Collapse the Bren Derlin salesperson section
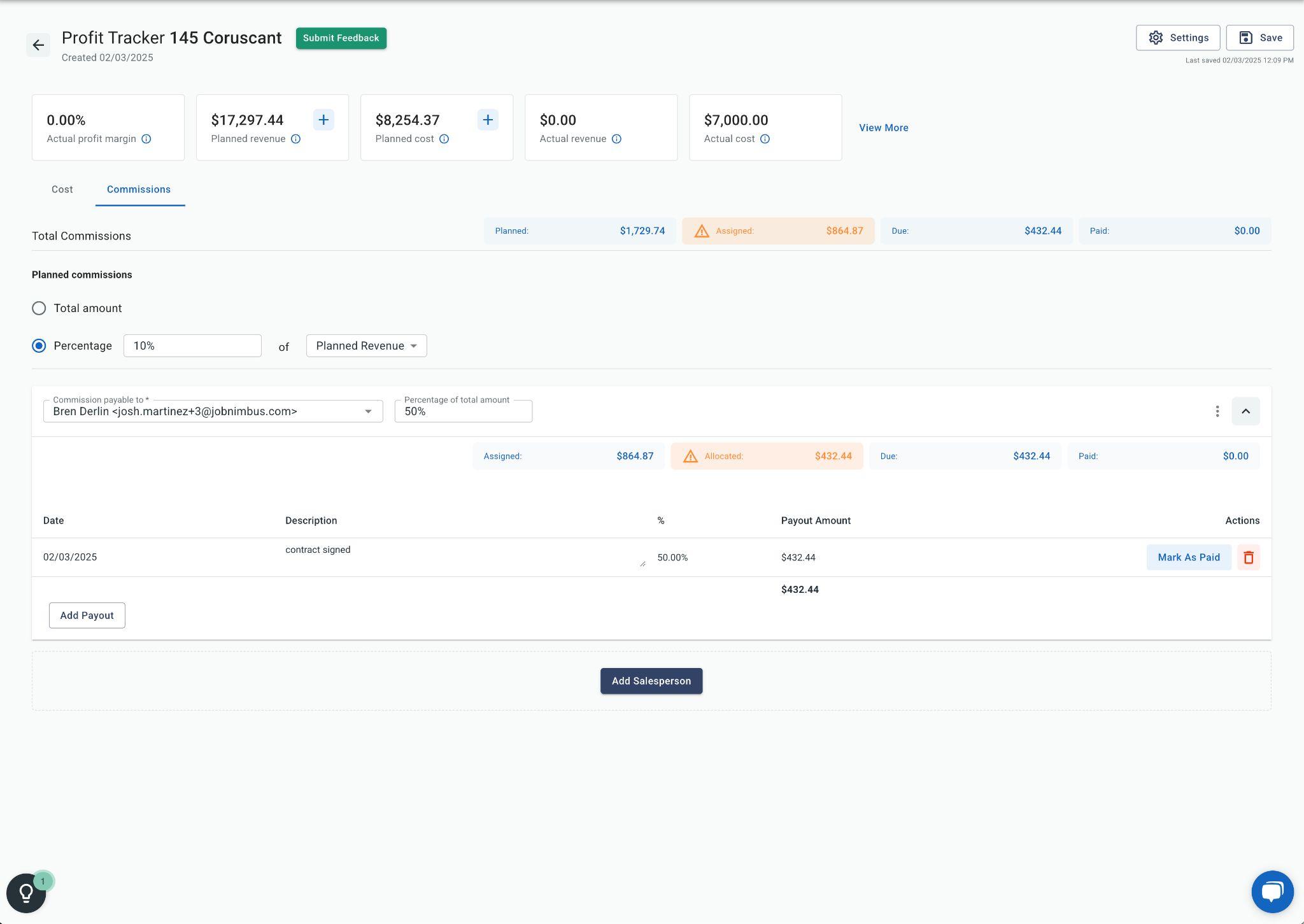The image size is (1304, 924). click(1245, 411)
